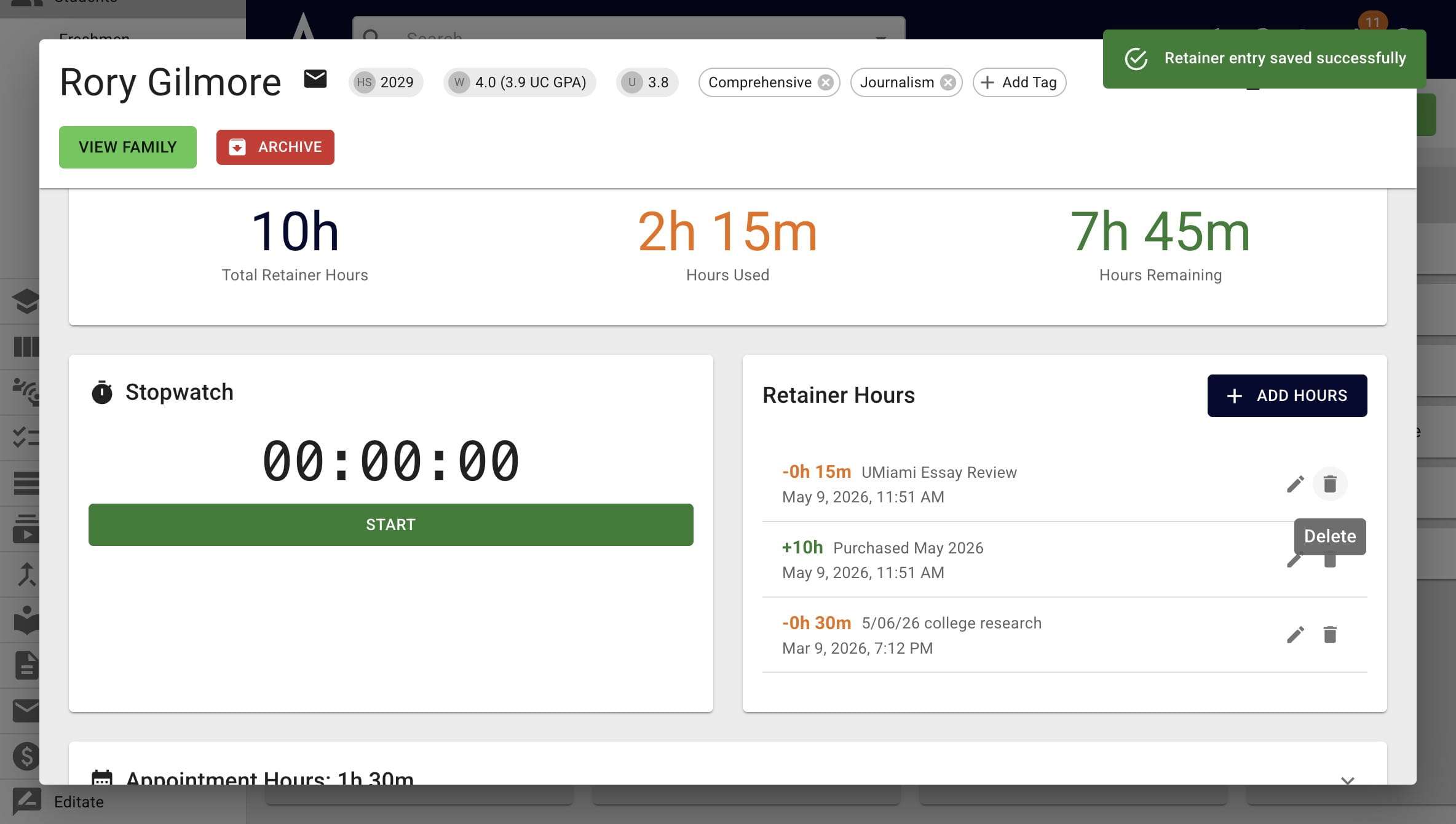Delete the 5/06/26 college research entry
Viewport: 1456px width, 824px height.
point(1330,635)
